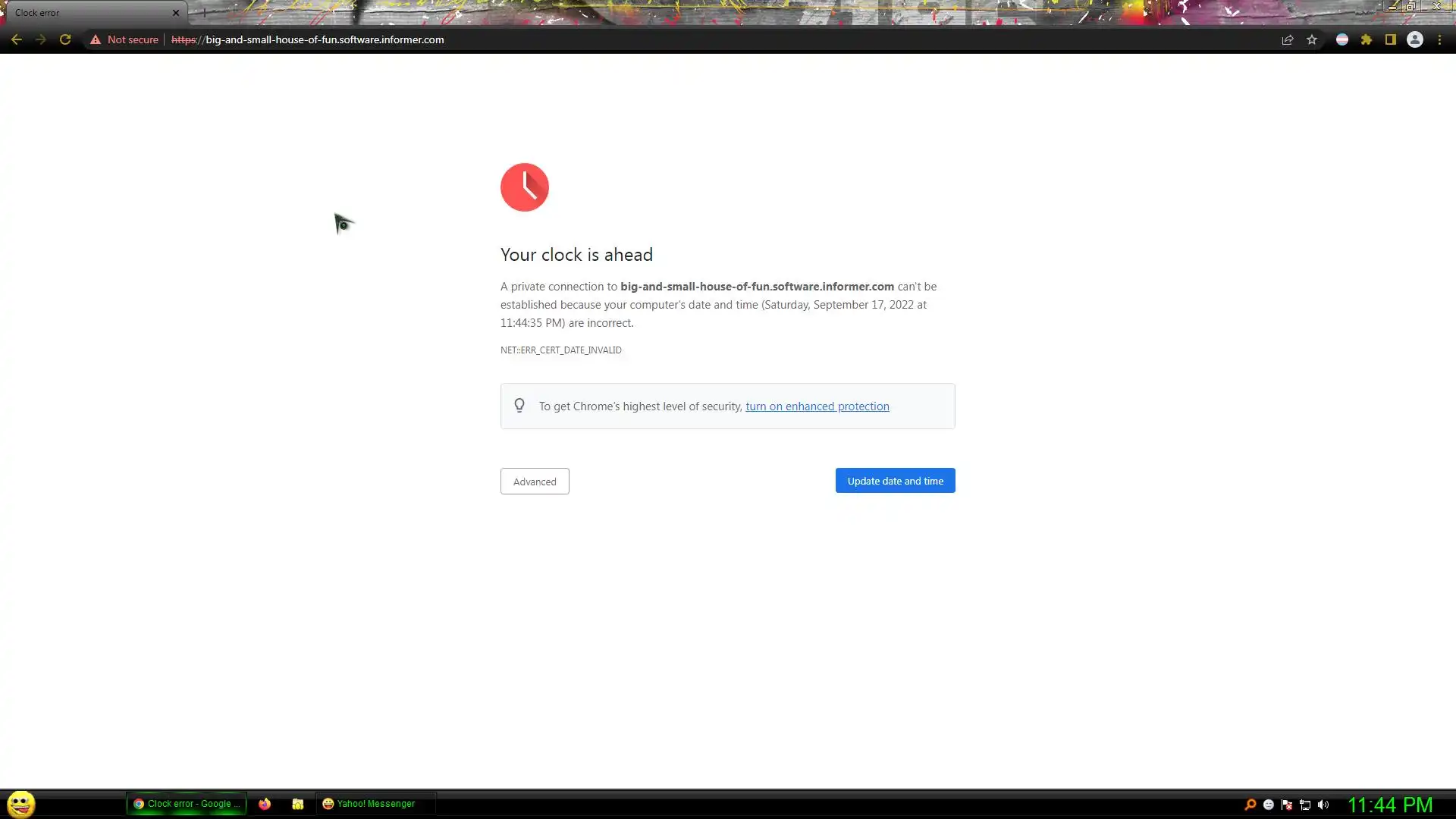
Task: Click the share this page icon
Action: point(1287,40)
